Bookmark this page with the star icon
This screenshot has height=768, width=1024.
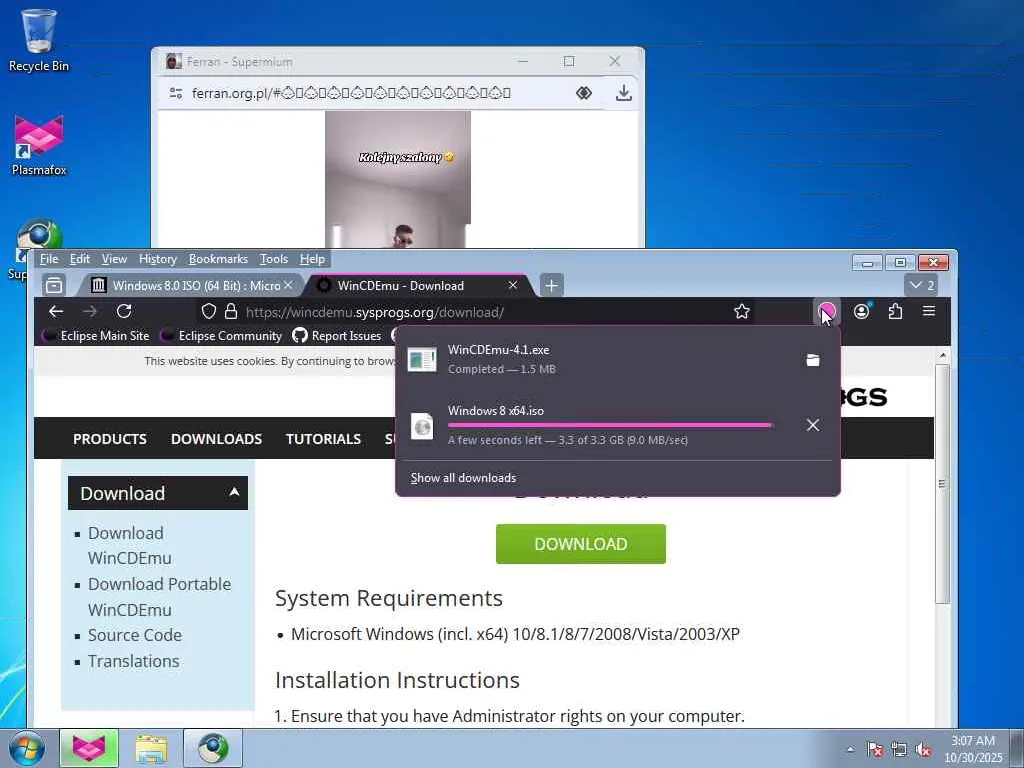click(x=742, y=312)
